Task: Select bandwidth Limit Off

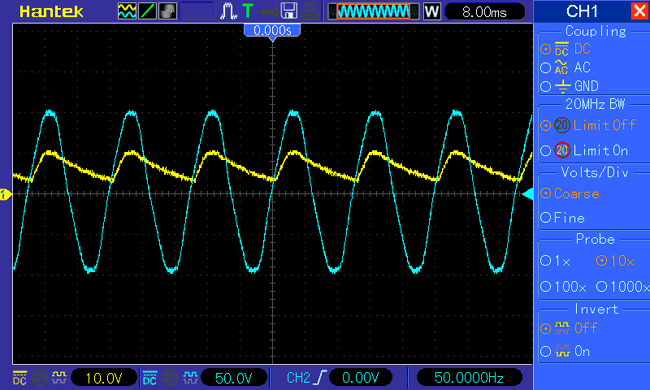Action: tap(587, 125)
